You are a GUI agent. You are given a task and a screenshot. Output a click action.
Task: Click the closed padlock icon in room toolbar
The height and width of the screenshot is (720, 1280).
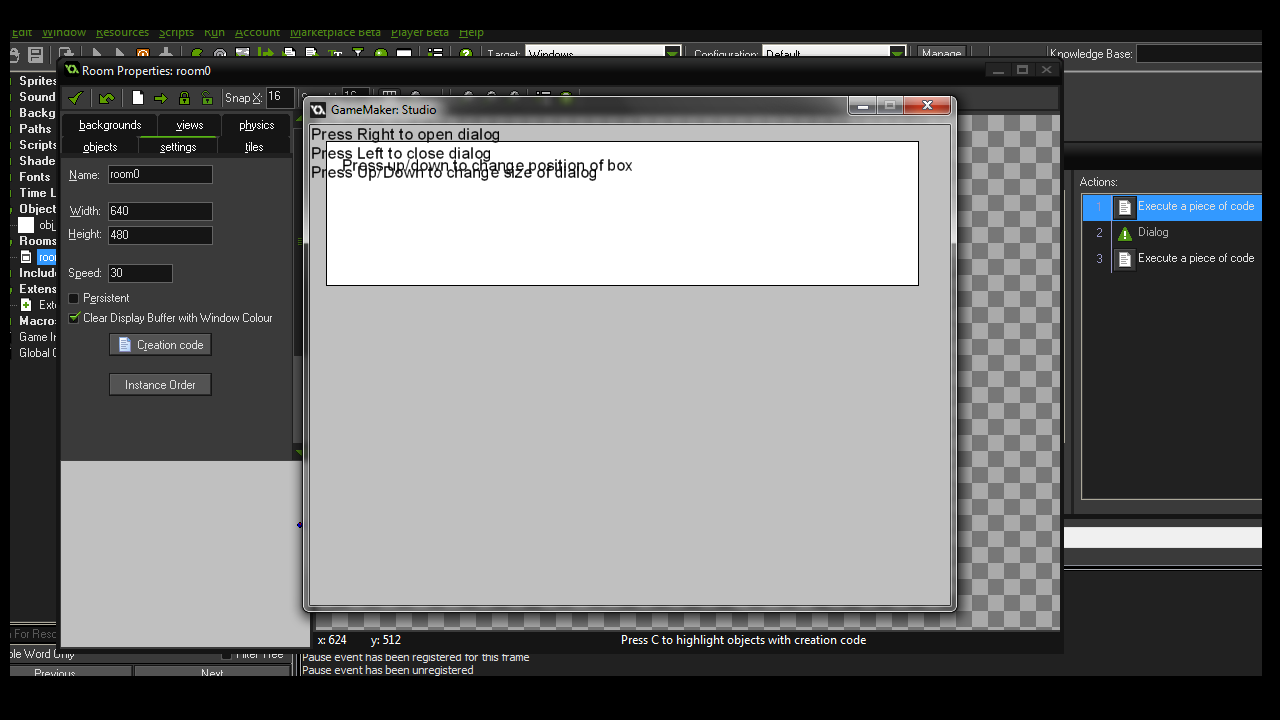point(184,97)
